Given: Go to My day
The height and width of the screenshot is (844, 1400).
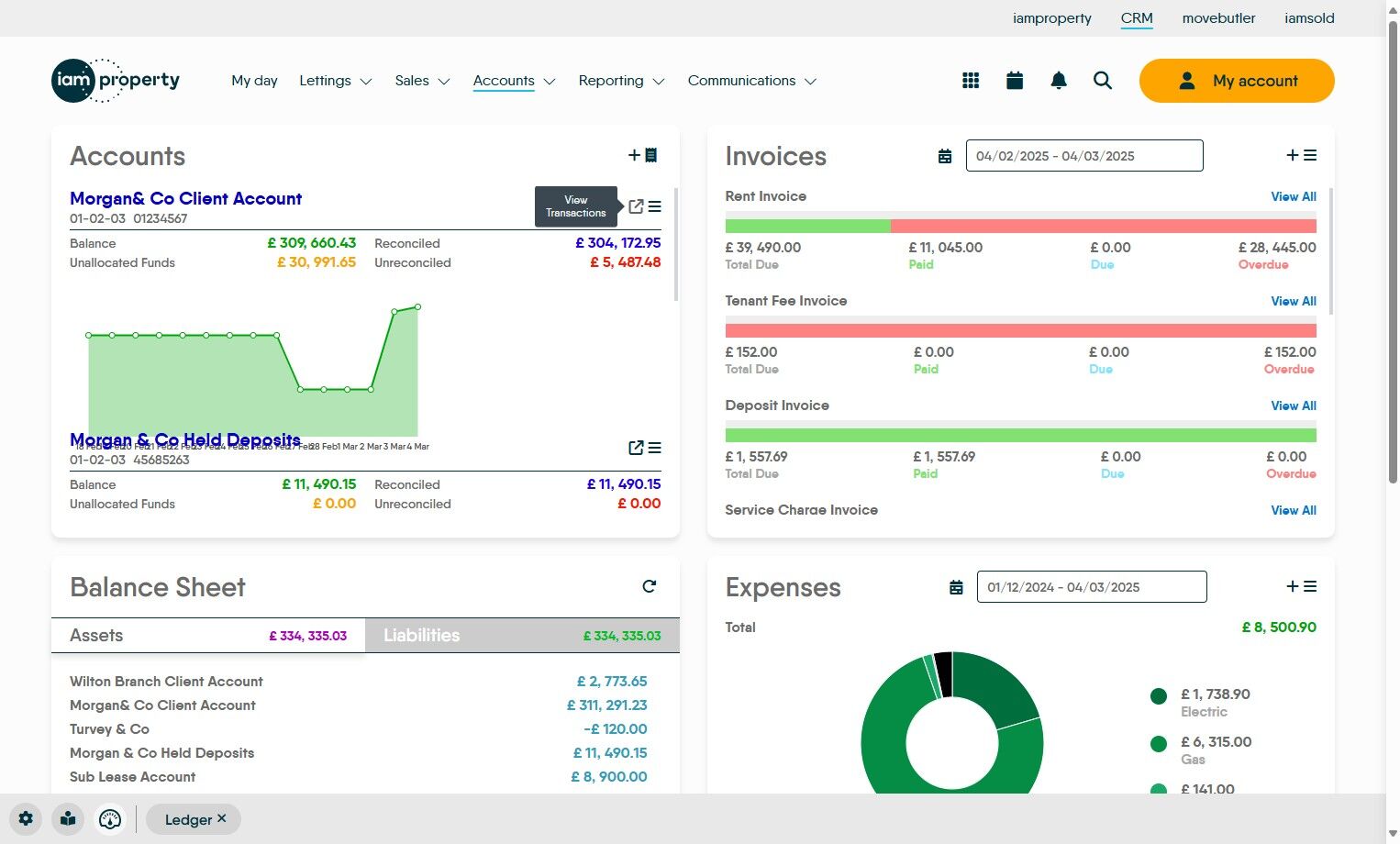Looking at the screenshot, I should (x=254, y=81).
